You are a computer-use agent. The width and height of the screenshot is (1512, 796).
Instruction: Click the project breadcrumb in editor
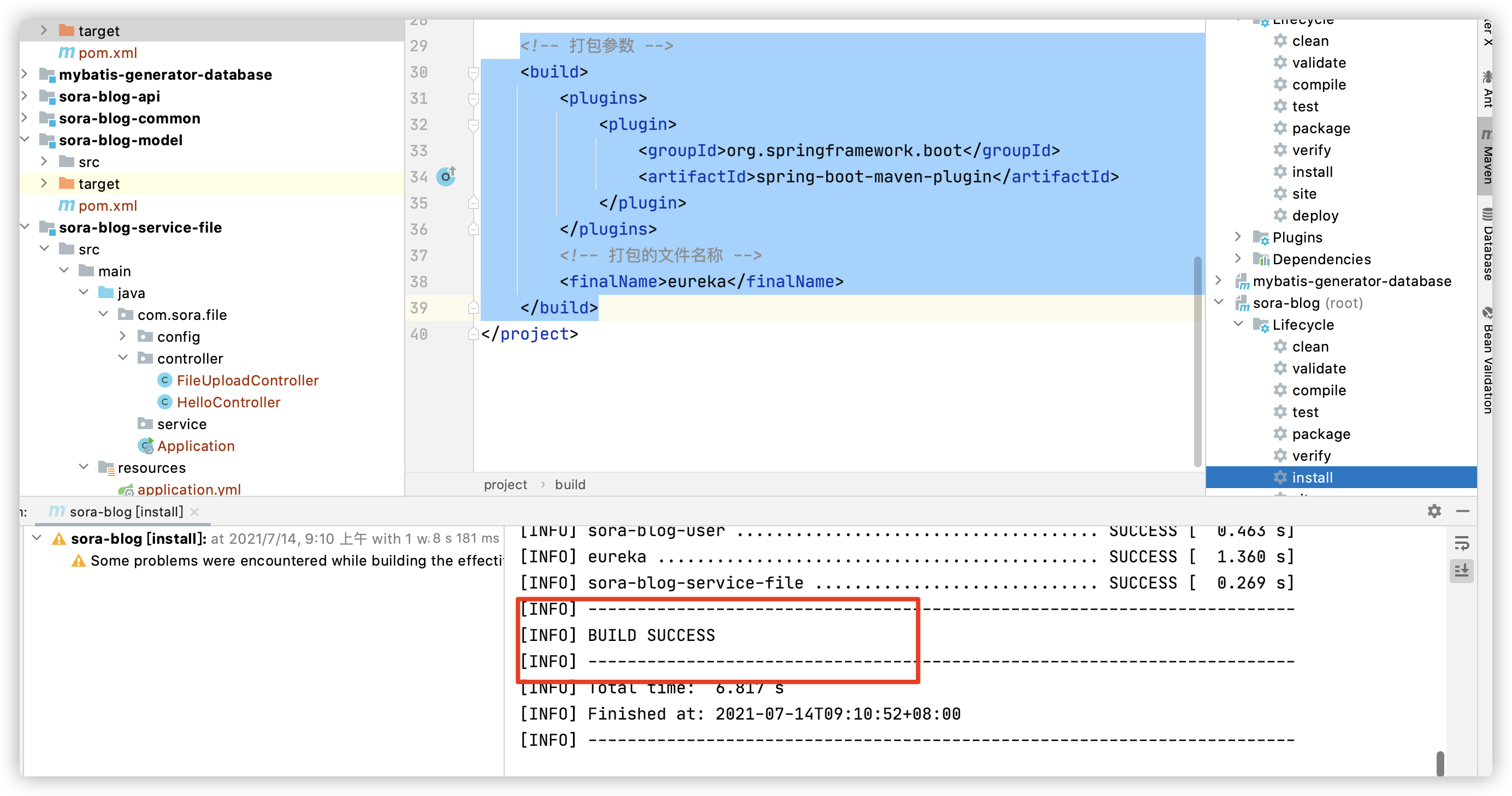[505, 484]
